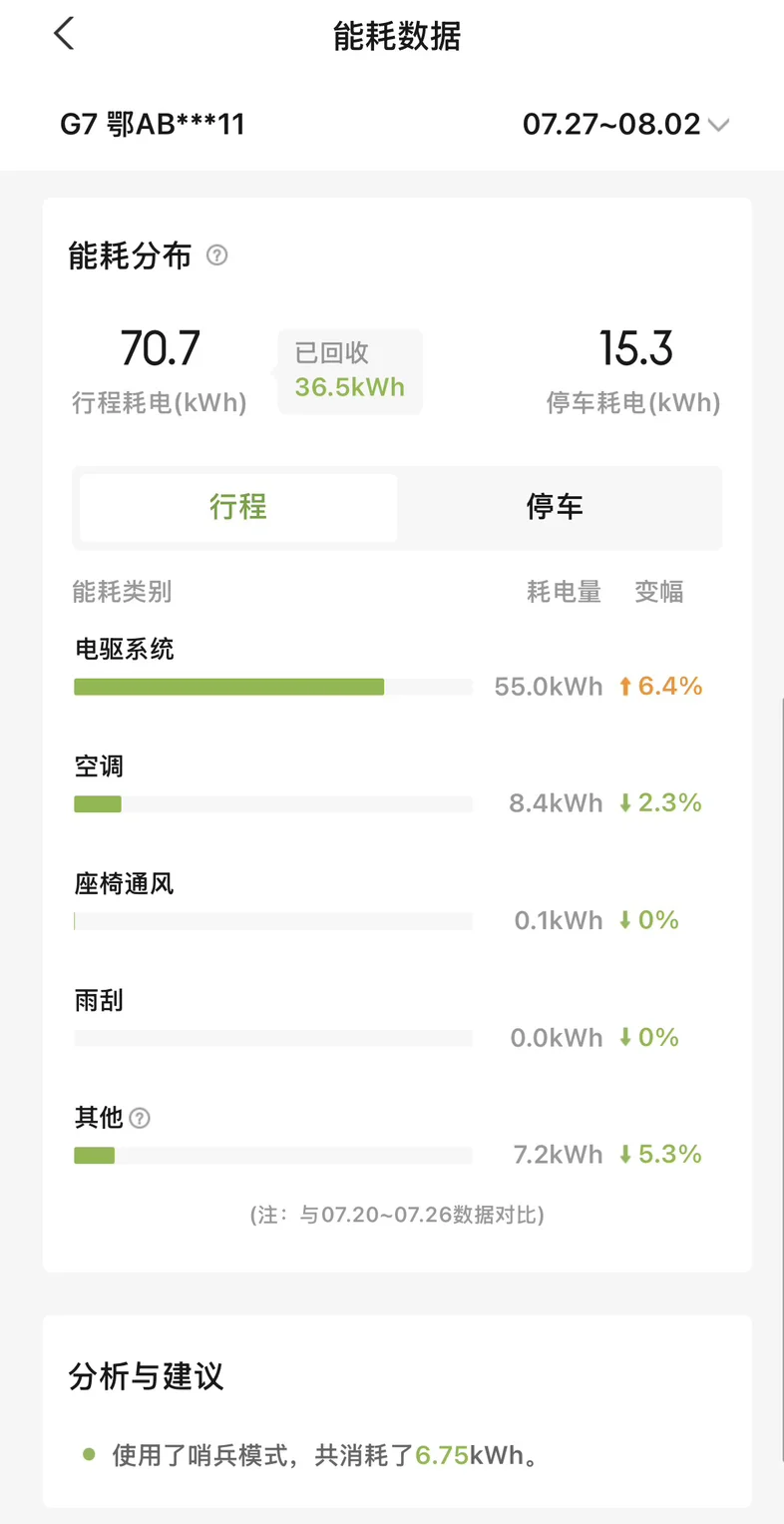Switch to the 停车 tab
The image size is (784, 1524).
555,507
